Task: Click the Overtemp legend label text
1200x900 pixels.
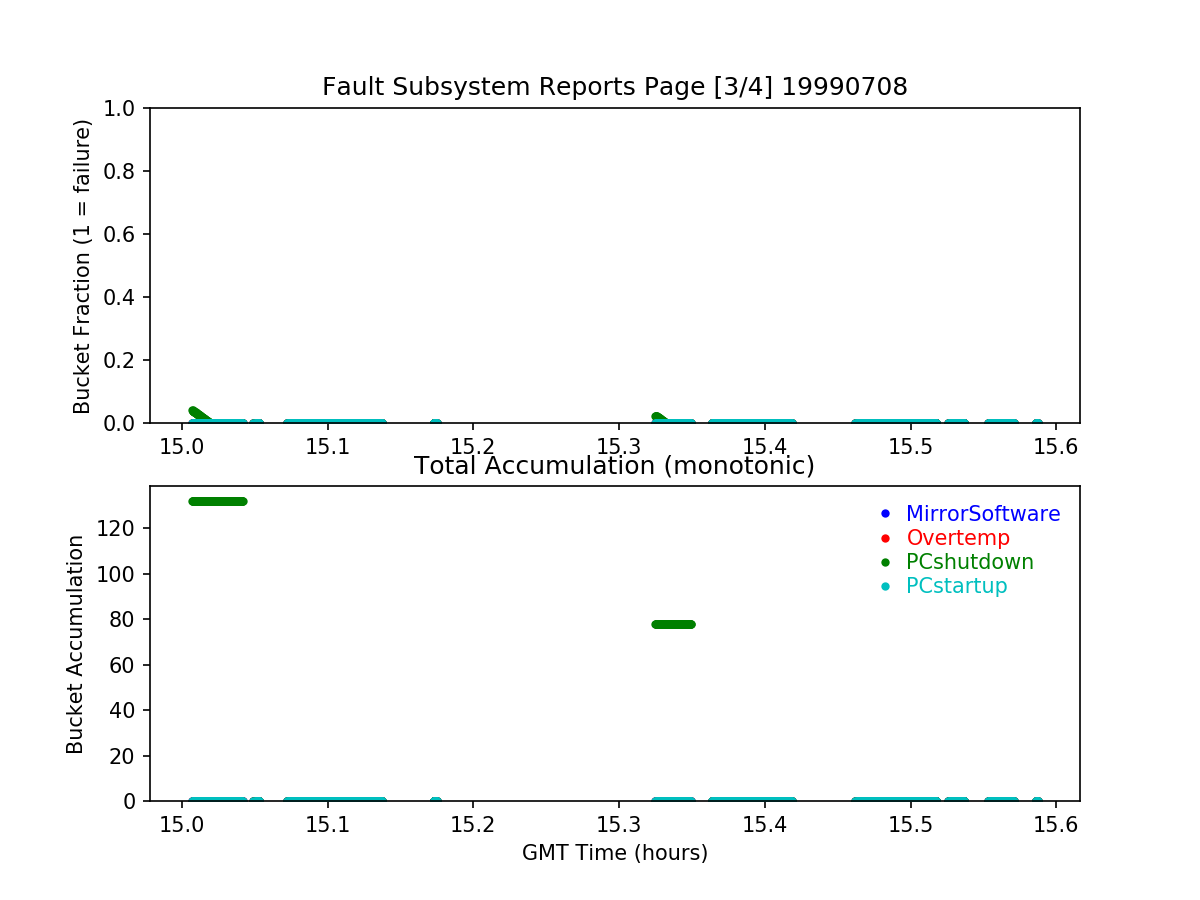Action: pyautogui.click(x=957, y=538)
